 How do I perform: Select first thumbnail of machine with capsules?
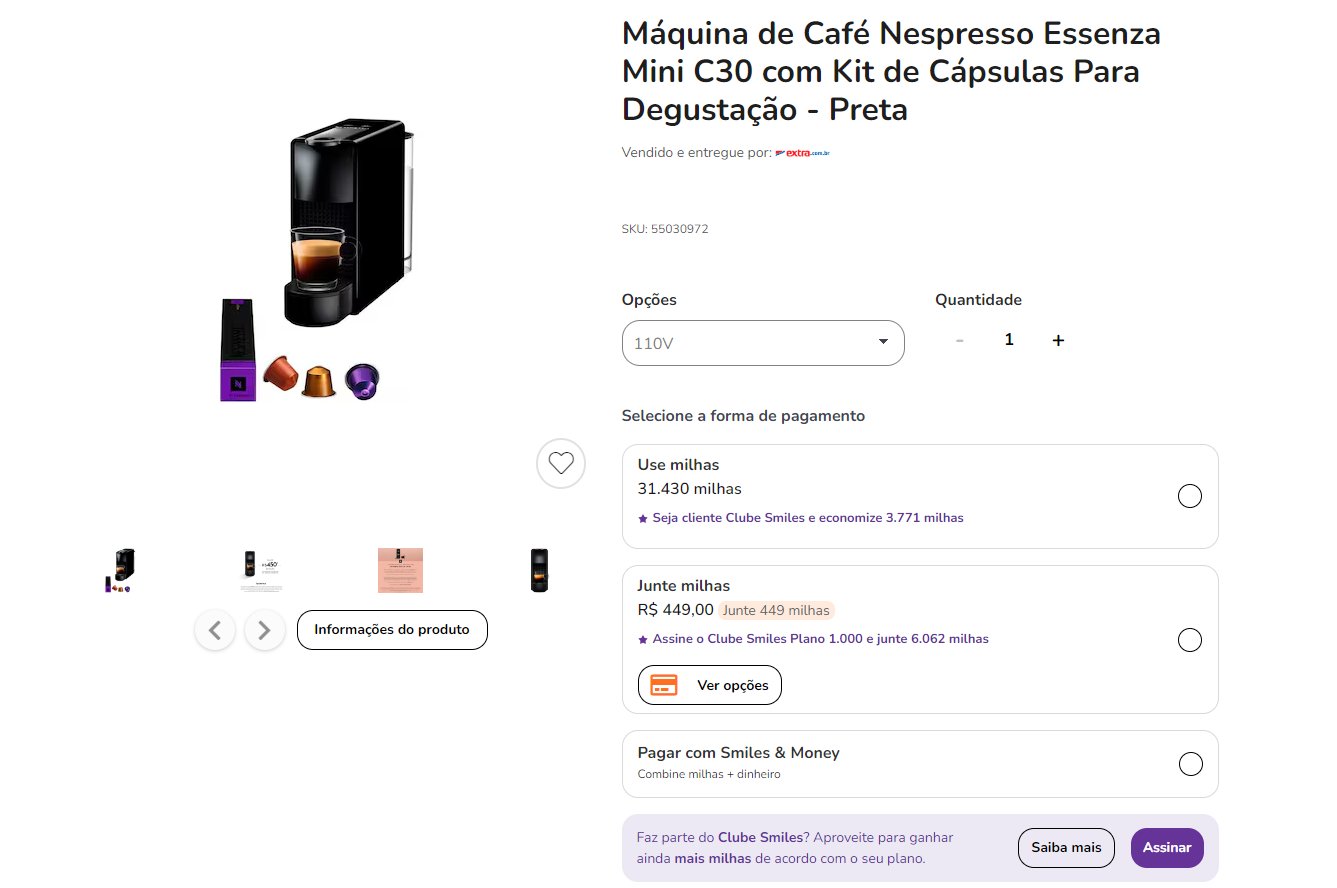(120, 570)
